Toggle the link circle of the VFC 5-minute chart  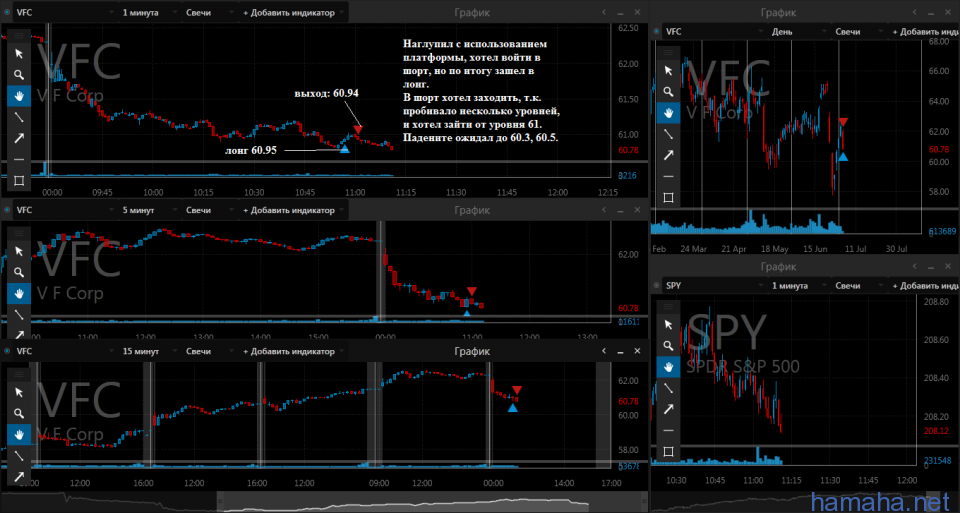pos(7,210)
